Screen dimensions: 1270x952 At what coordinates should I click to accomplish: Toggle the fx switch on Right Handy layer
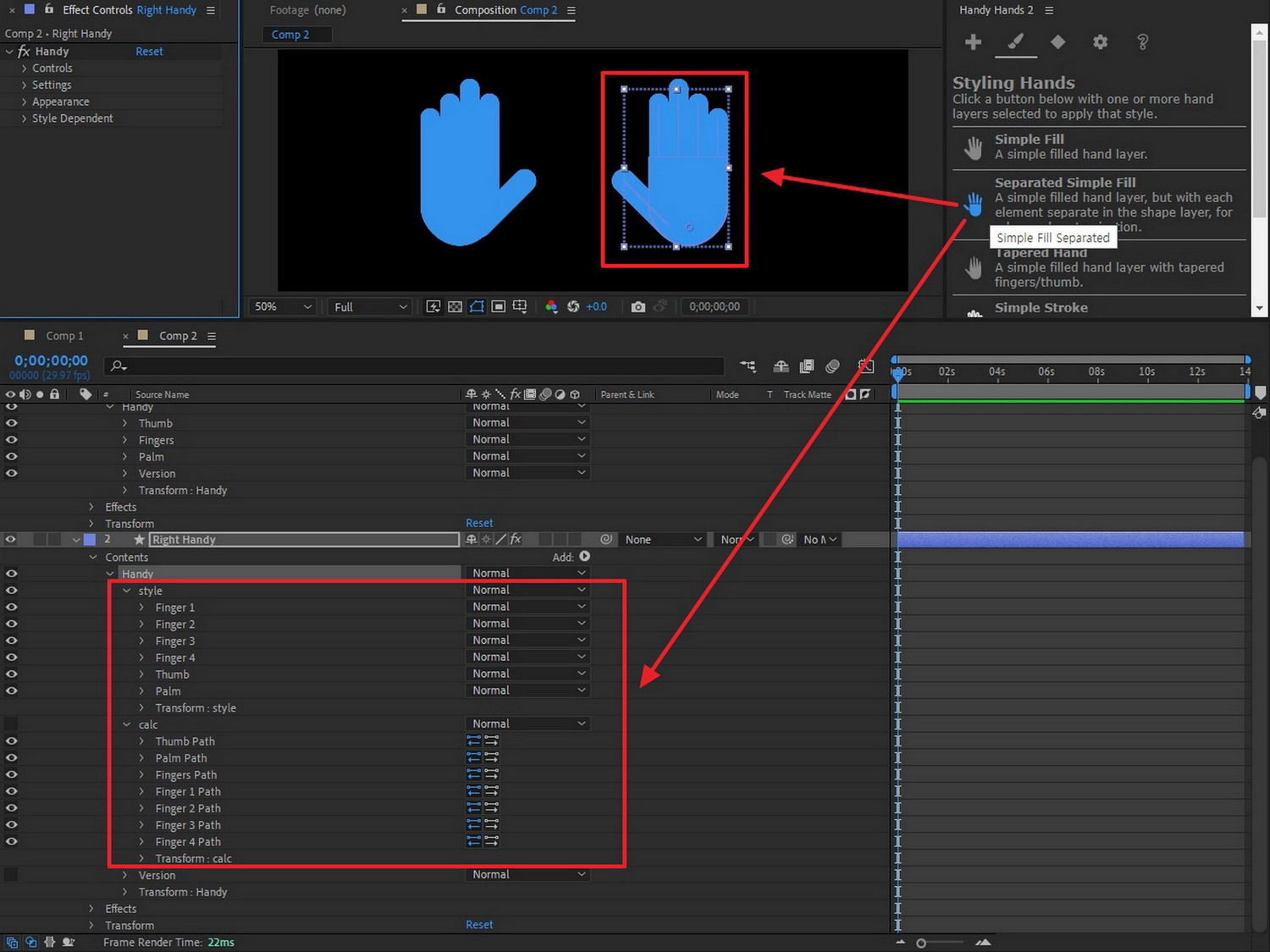pyautogui.click(x=515, y=539)
